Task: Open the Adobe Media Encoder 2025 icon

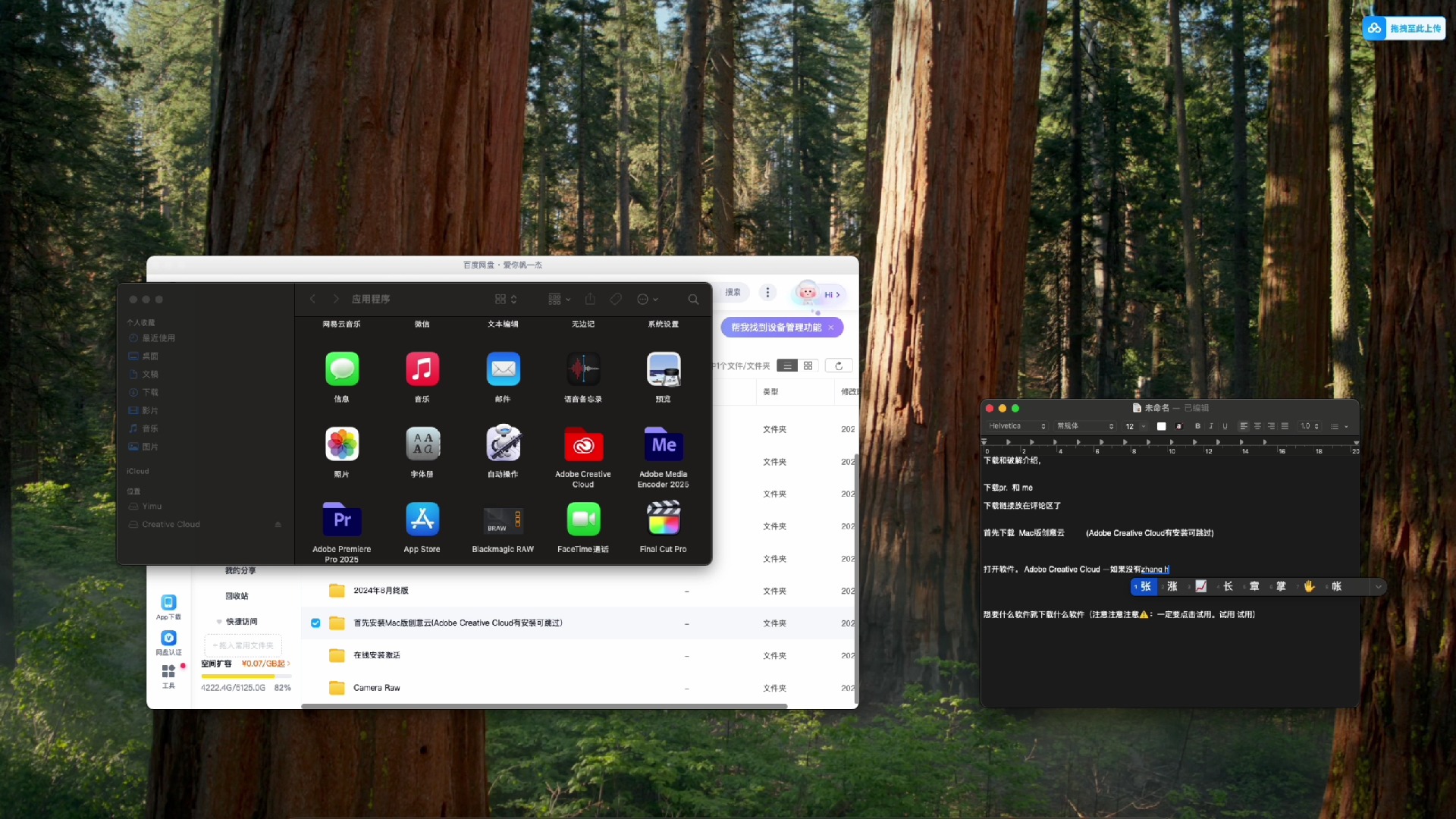Action: [664, 444]
